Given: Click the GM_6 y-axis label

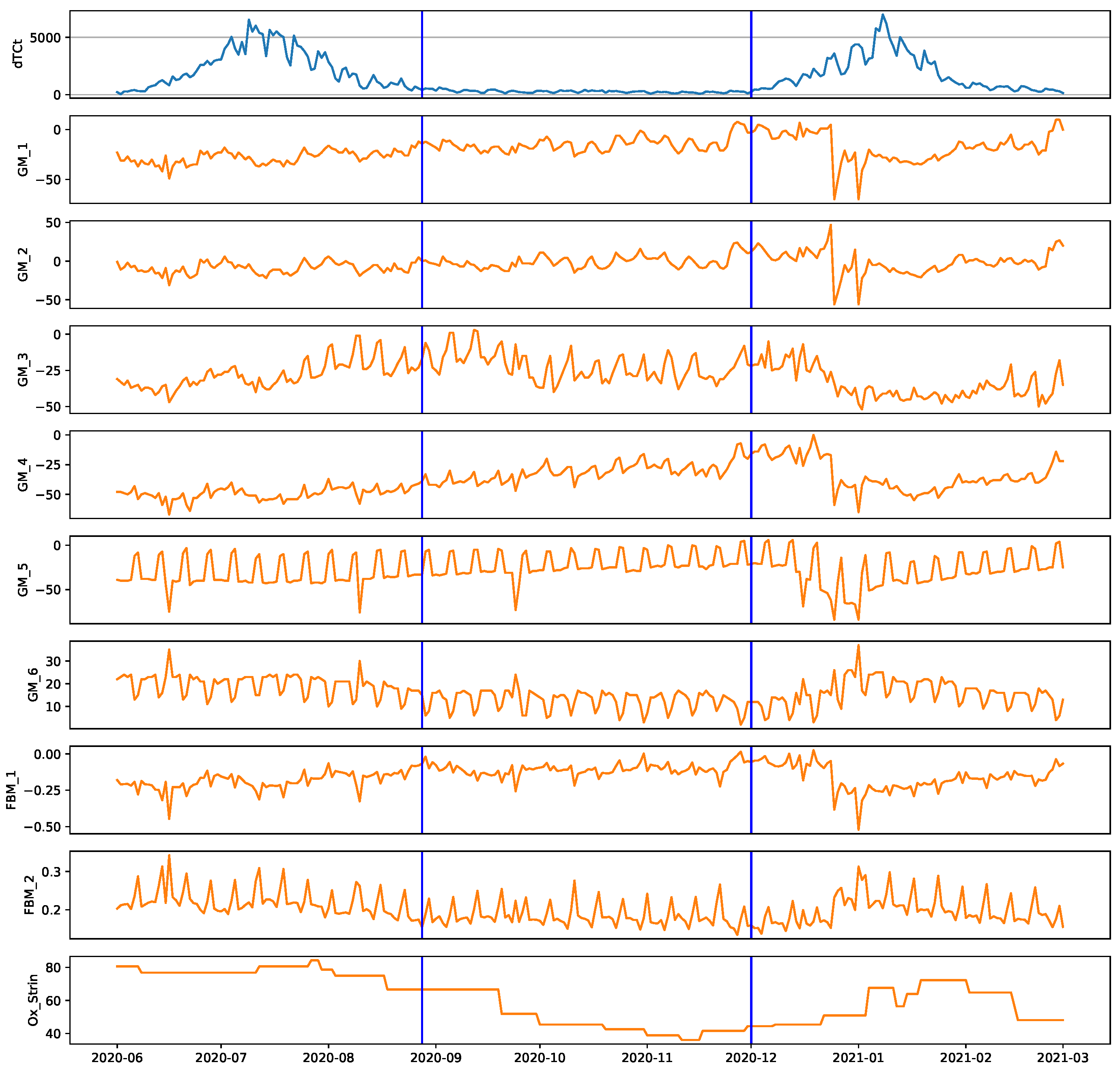Looking at the screenshot, I should point(33,685).
